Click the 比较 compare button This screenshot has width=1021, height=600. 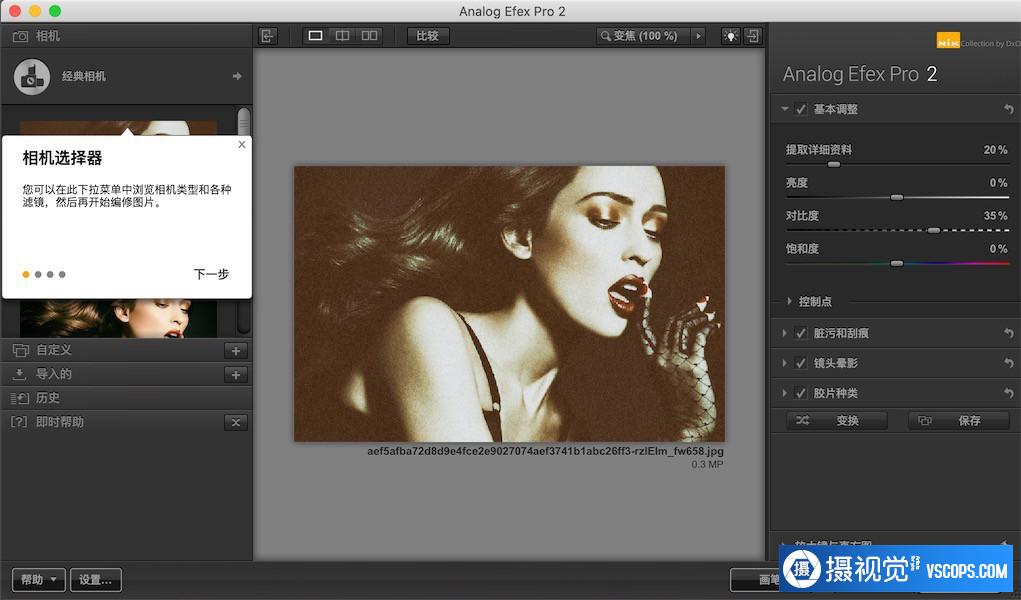click(x=428, y=36)
